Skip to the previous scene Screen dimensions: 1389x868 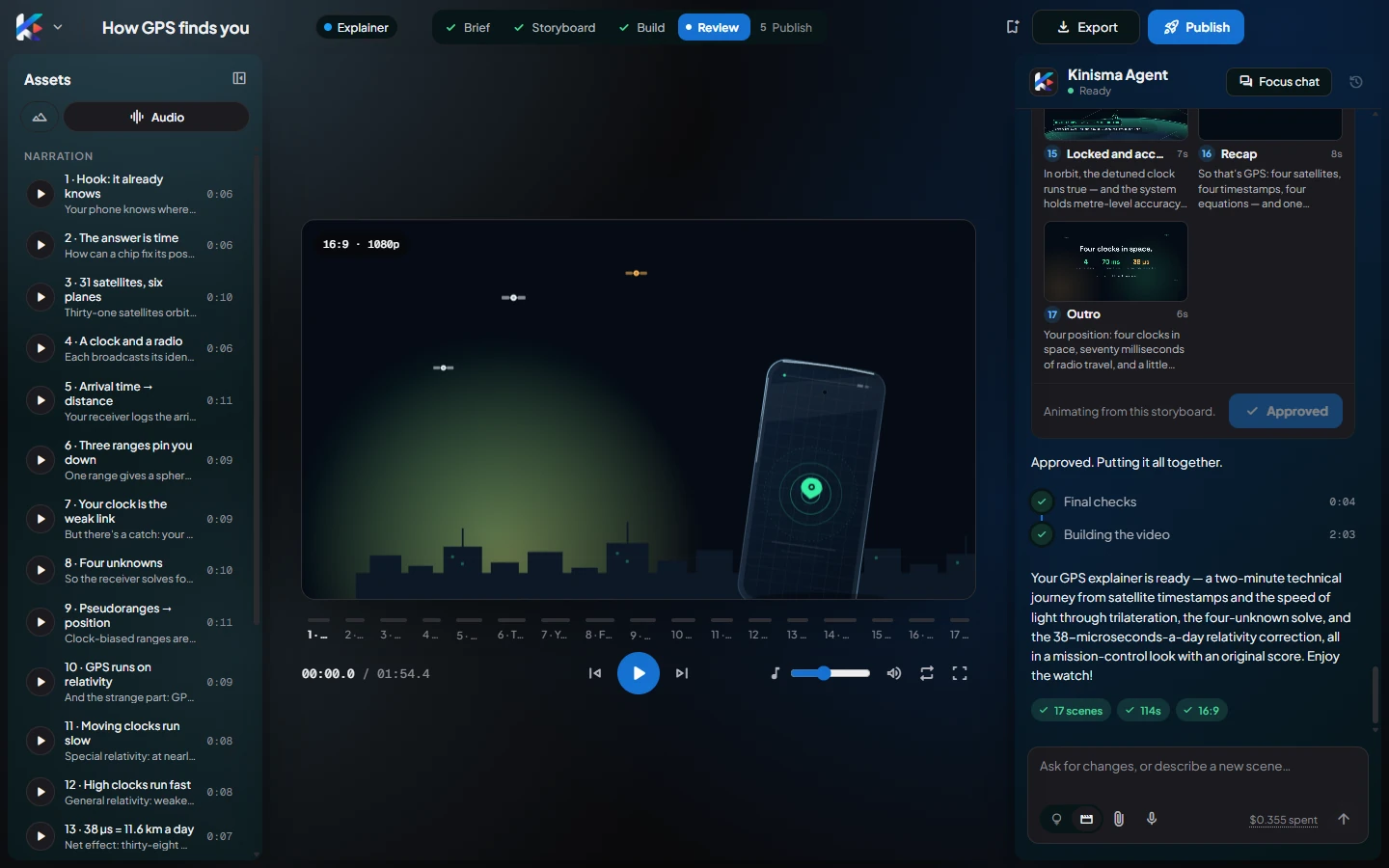(x=595, y=673)
